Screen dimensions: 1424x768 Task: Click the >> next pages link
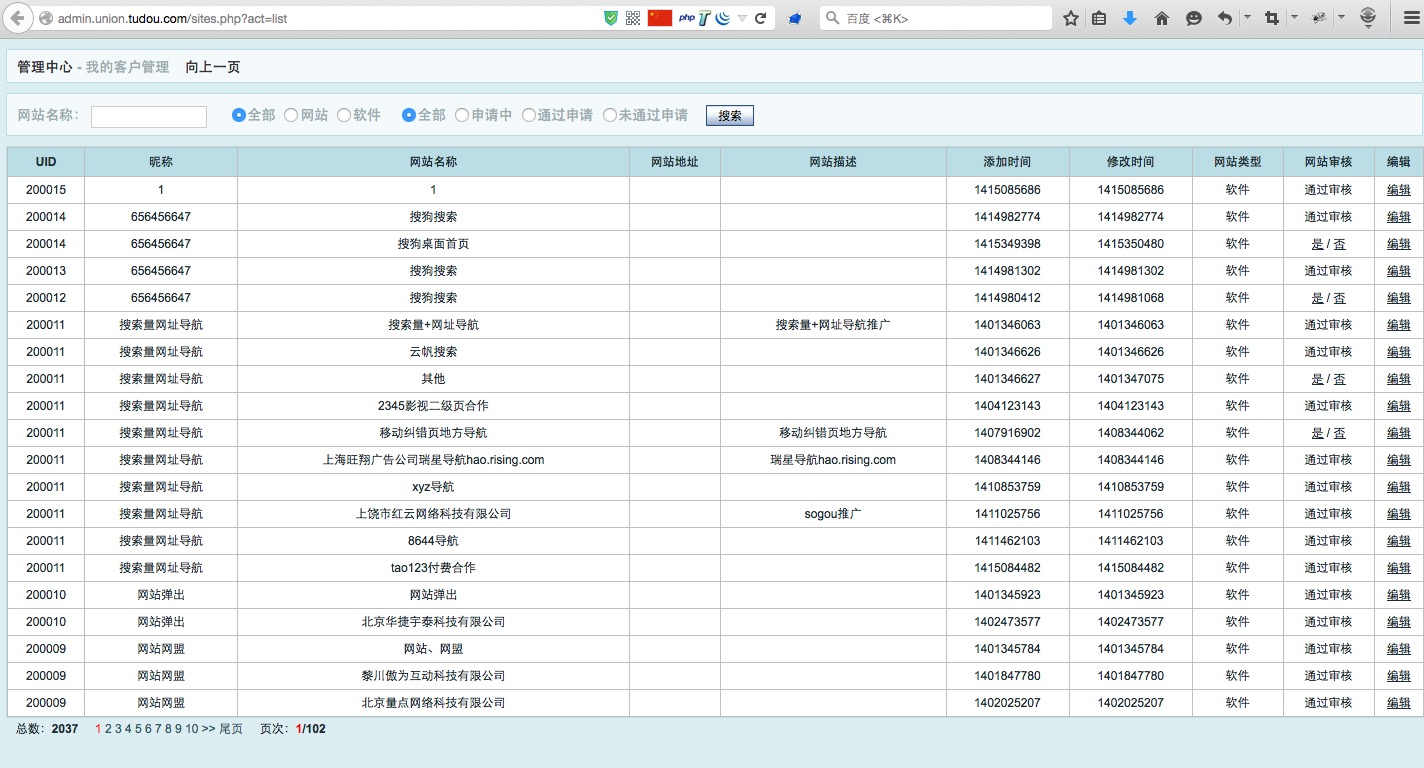(x=208, y=729)
